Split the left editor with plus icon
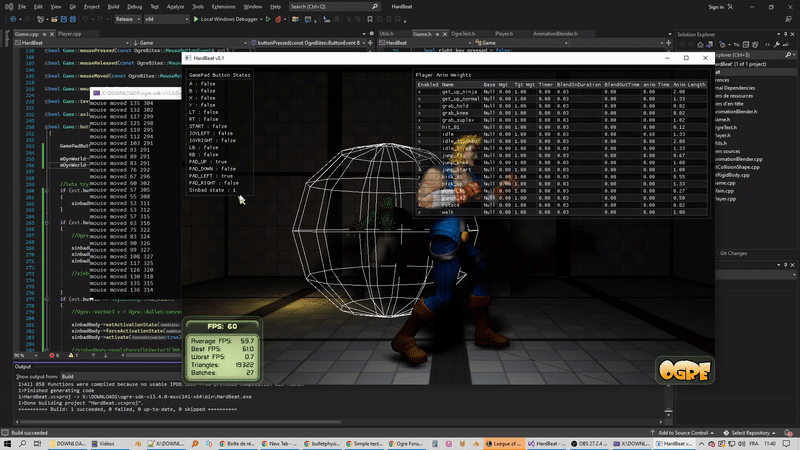 [370, 43]
